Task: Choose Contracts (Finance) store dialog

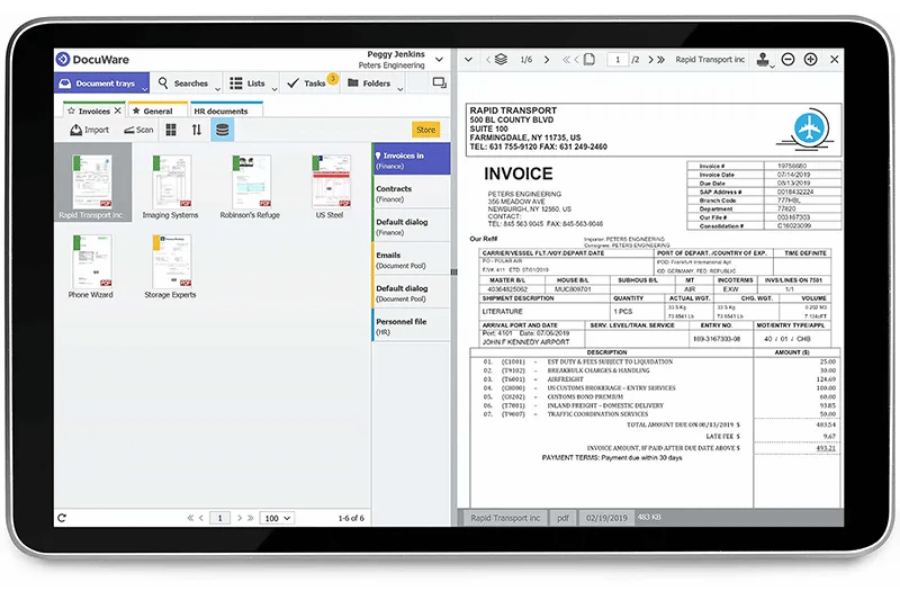Action: 411,193
